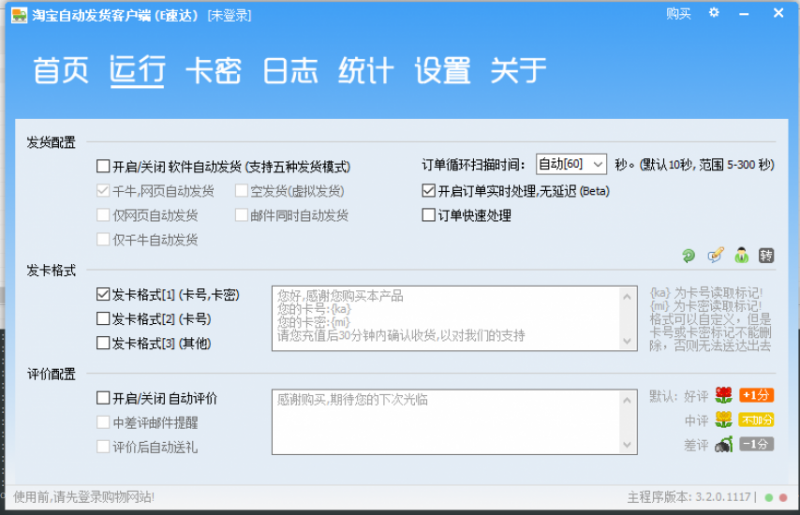Click the orange +1分 button
The height and width of the screenshot is (515, 800).
pyautogui.click(x=756, y=394)
